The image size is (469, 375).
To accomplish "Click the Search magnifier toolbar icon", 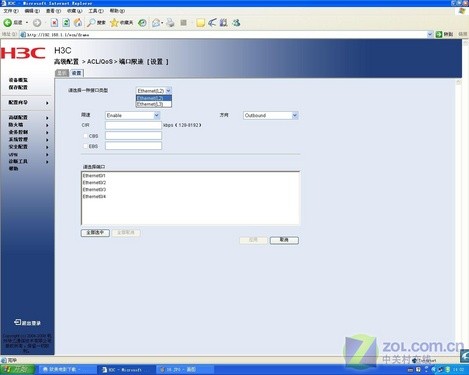I will (91, 23).
